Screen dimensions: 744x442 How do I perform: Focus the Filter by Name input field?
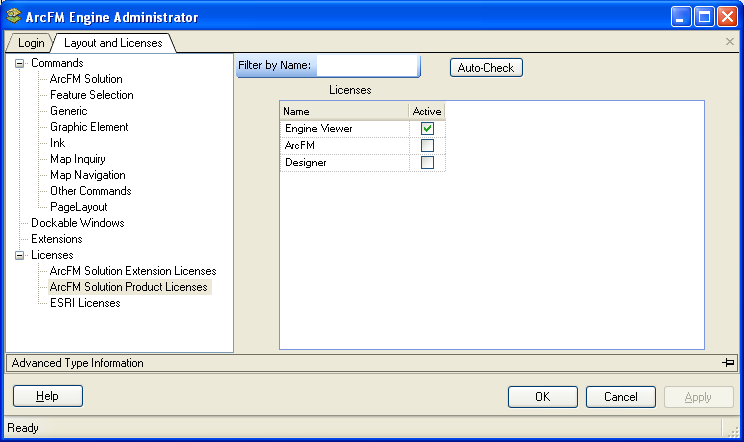click(367, 65)
